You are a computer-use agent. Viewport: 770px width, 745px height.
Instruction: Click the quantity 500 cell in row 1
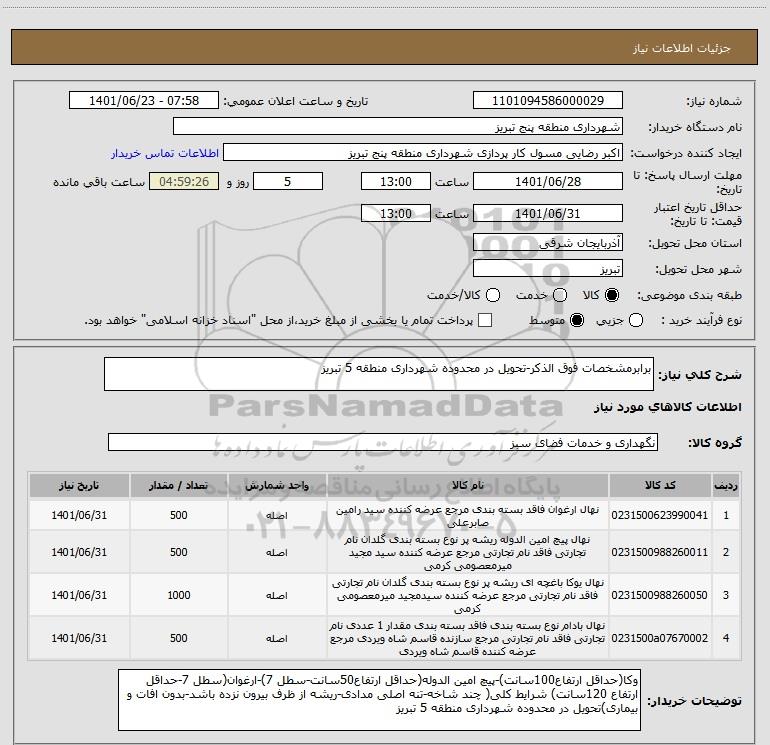[179, 515]
